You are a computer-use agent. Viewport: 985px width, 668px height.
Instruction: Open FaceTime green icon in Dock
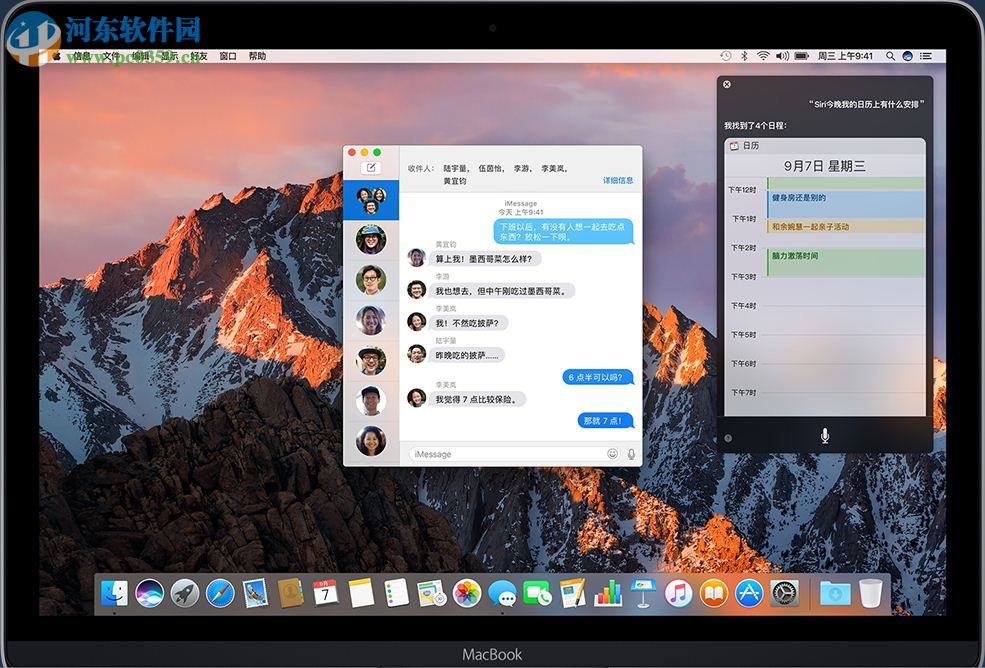(537, 593)
